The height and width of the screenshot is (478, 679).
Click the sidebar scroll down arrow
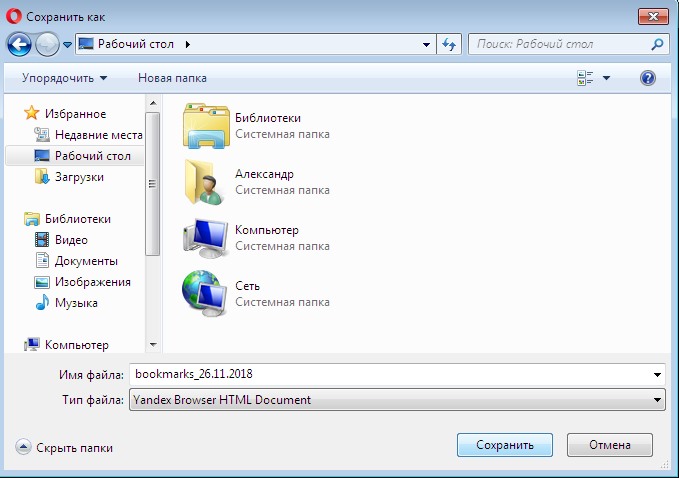pos(153,345)
